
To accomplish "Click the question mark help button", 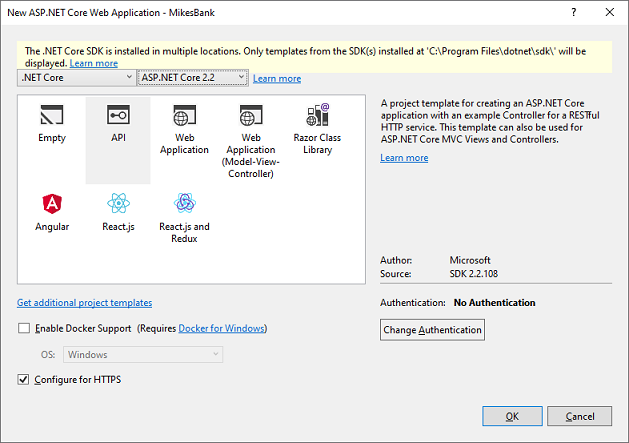I will pos(574,12).
